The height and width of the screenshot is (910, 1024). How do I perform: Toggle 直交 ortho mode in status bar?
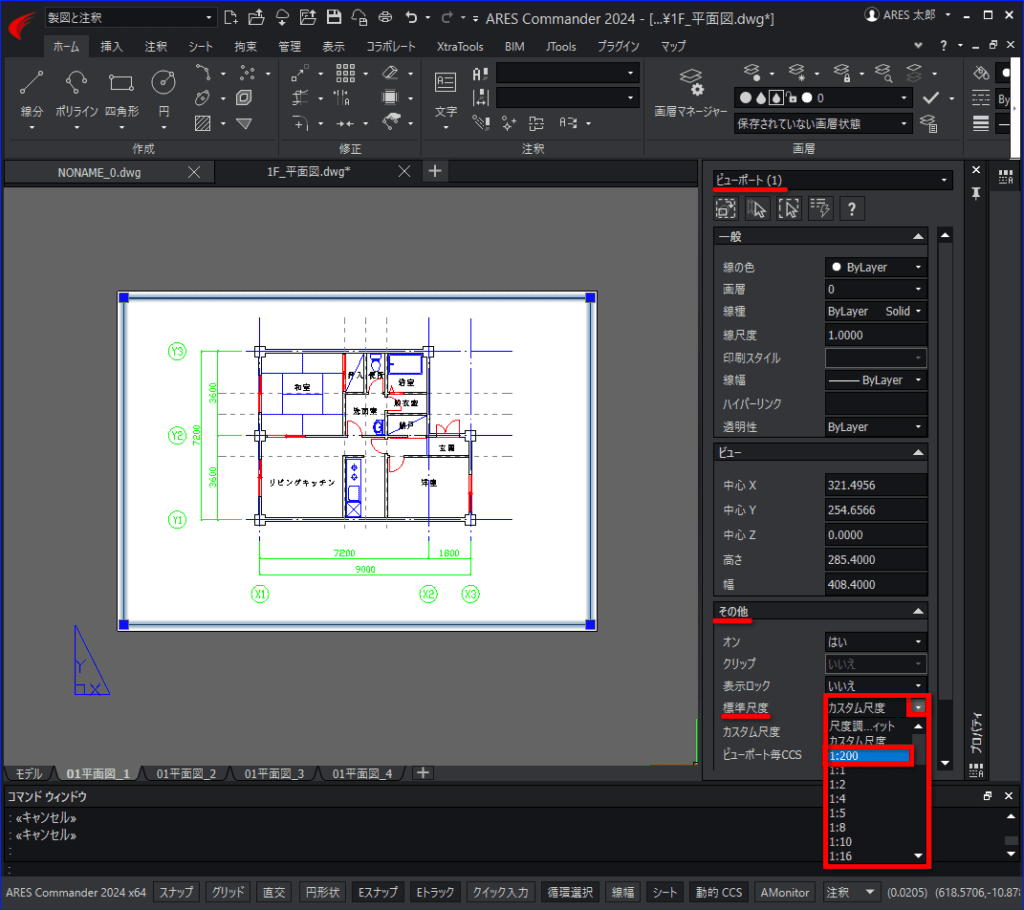274,892
